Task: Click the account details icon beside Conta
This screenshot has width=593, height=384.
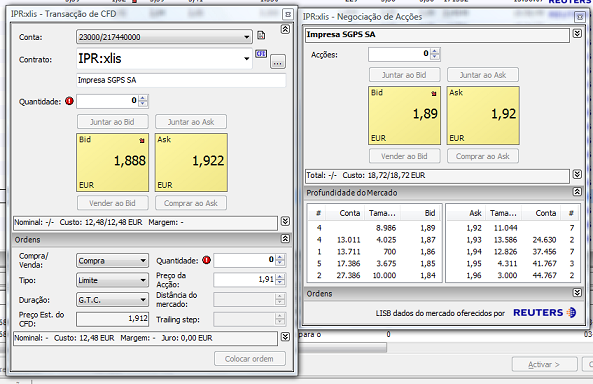Action: point(261,36)
